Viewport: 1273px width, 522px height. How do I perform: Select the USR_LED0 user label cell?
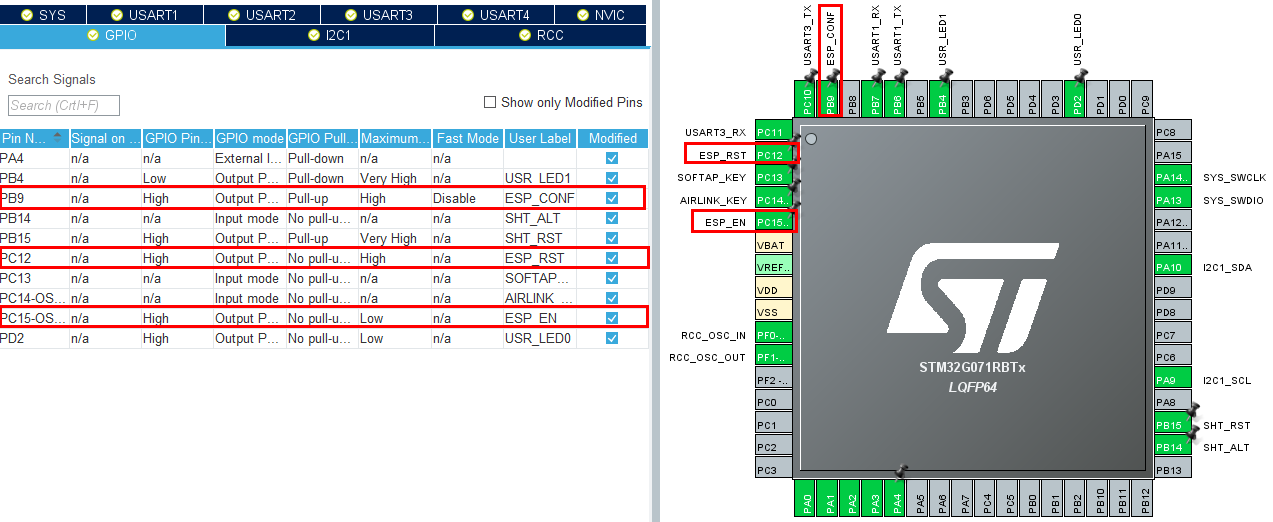(x=541, y=338)
